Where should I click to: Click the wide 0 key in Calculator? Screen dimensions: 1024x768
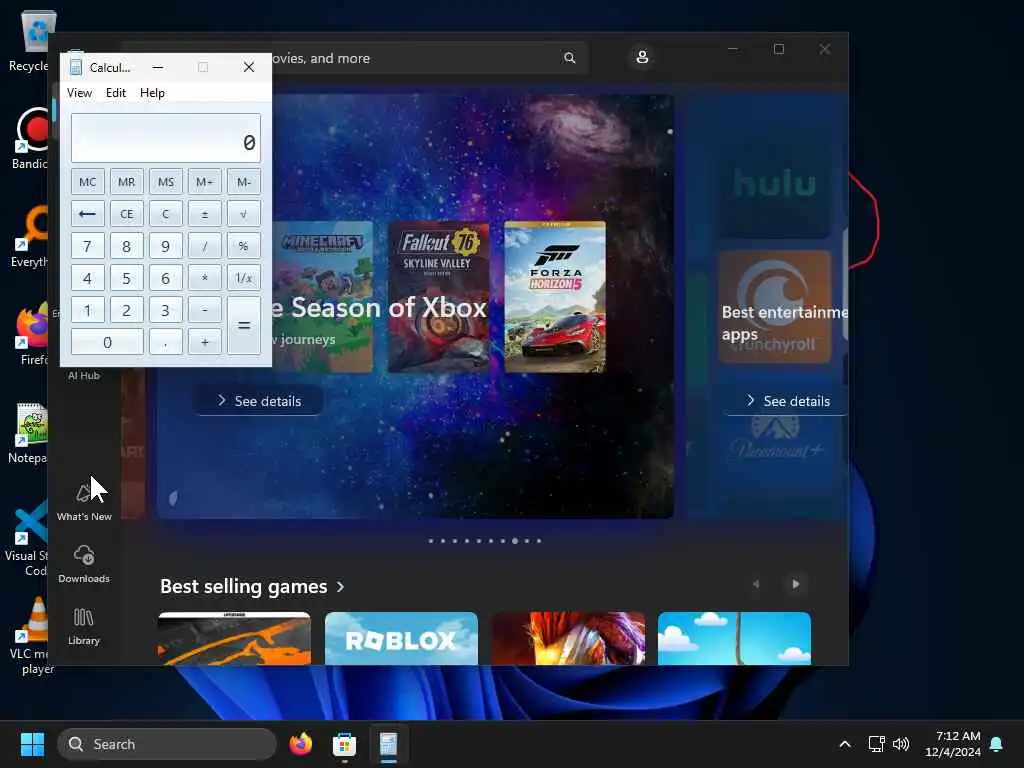[x=107, y=342]
